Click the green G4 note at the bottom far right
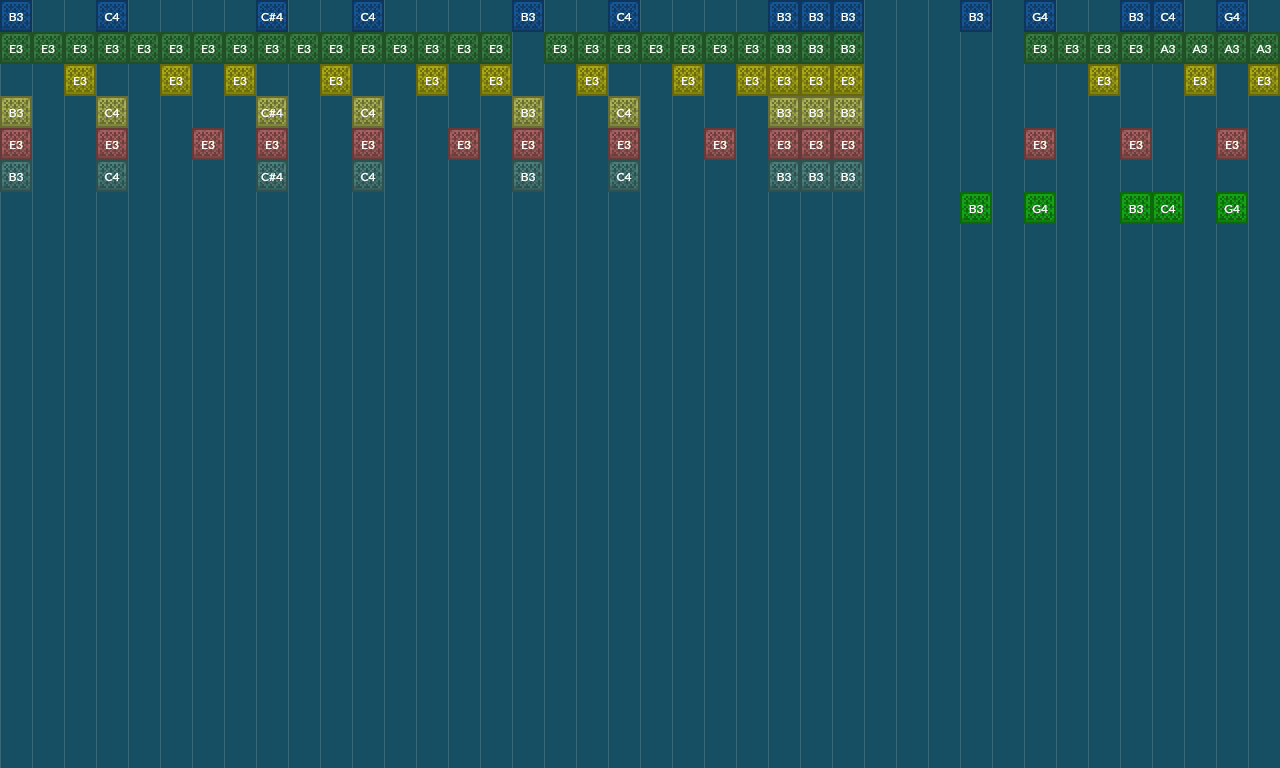 point(1231,208)
